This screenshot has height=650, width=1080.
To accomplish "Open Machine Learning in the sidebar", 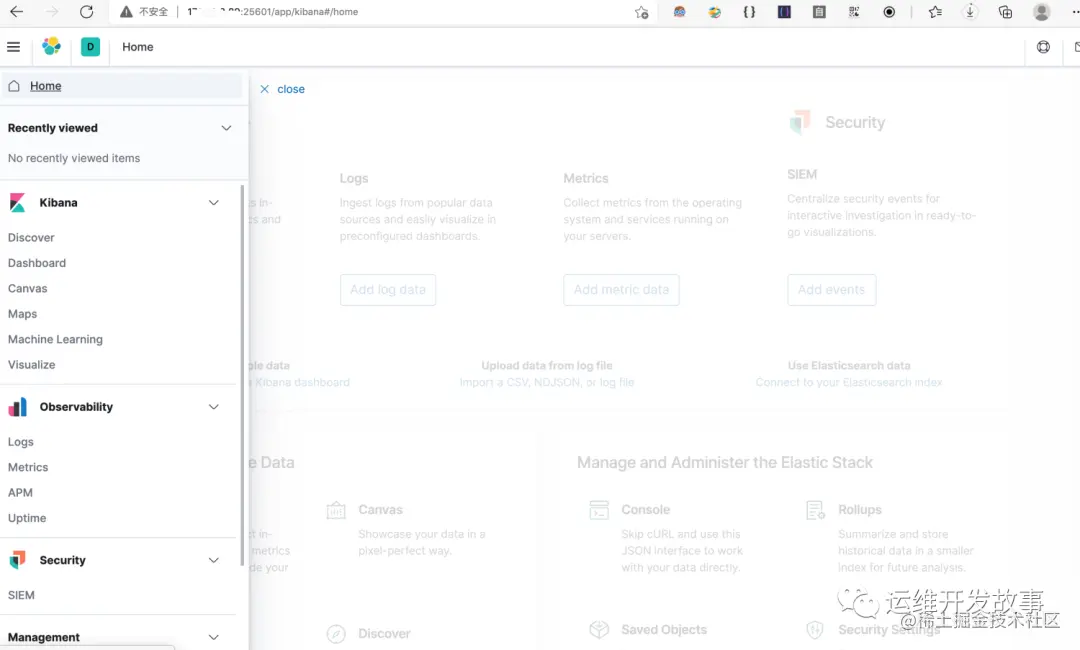I will click(55, 339).
